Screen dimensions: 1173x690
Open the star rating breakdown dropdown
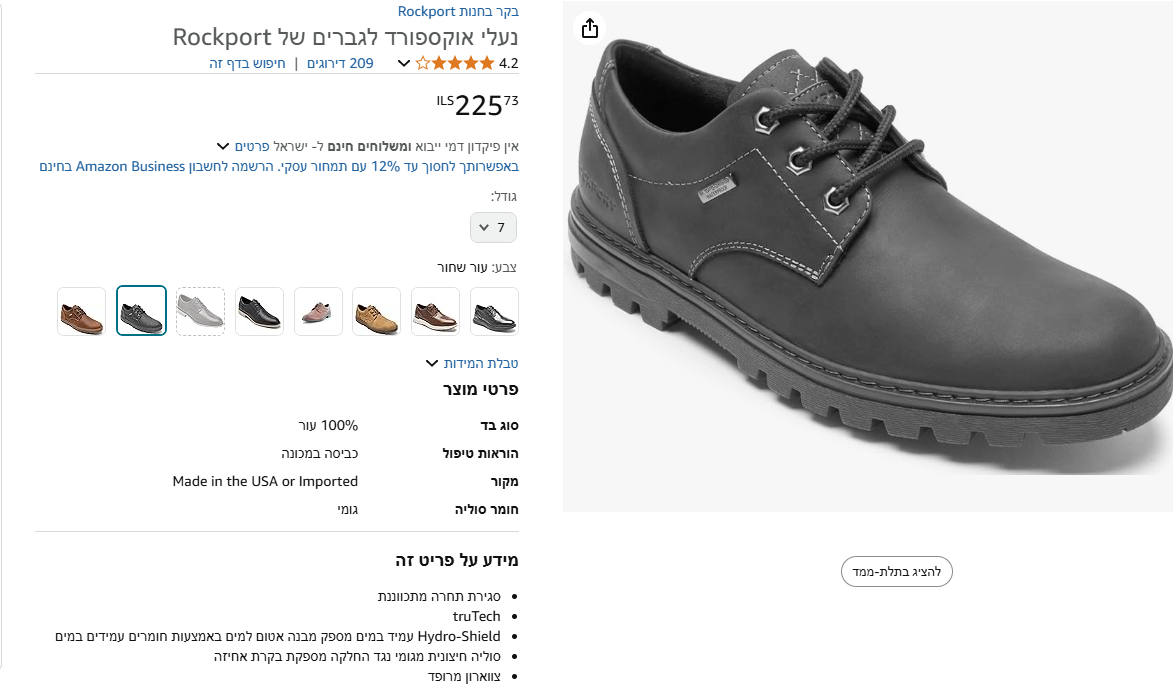(x=403, y=62)
